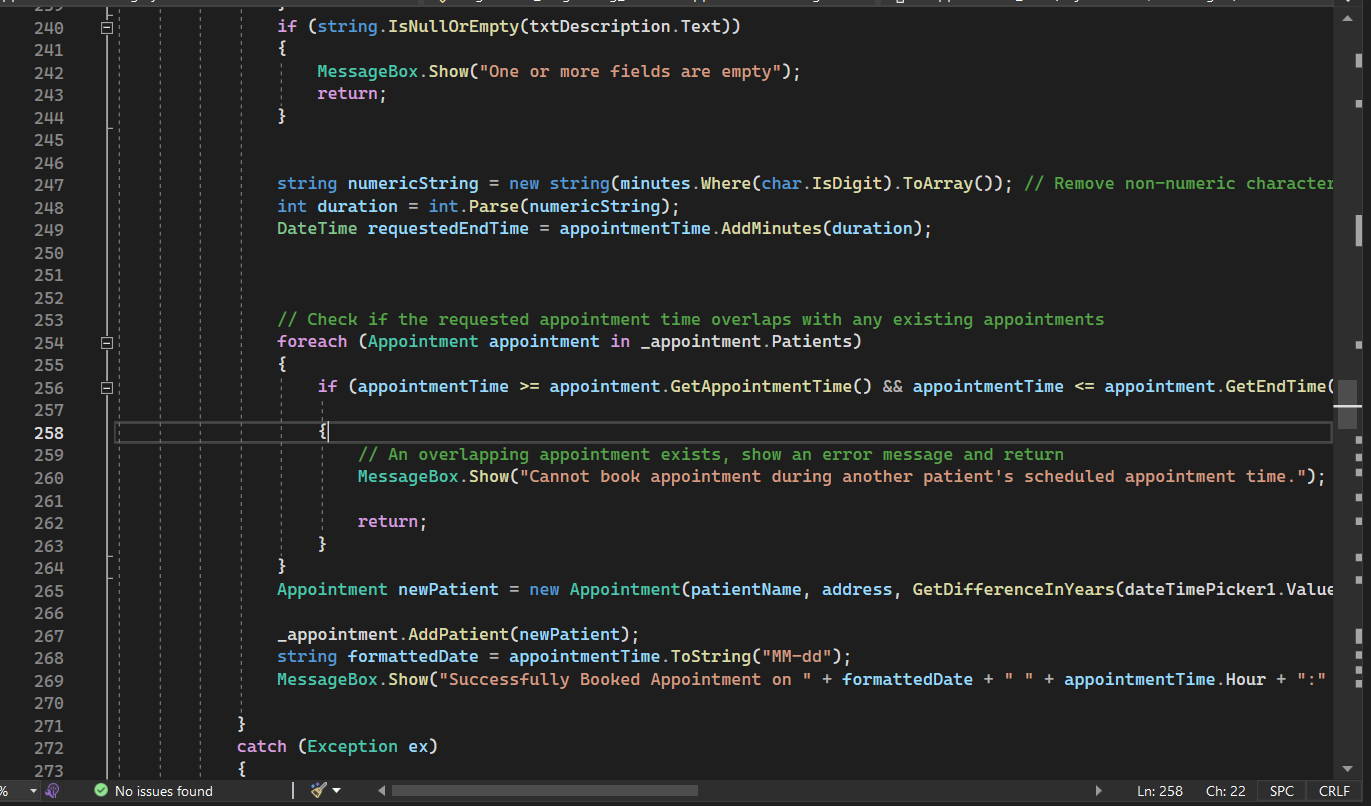
Task: Click the "Successfully Booked Appointment on" string
Action: [625, 679]
